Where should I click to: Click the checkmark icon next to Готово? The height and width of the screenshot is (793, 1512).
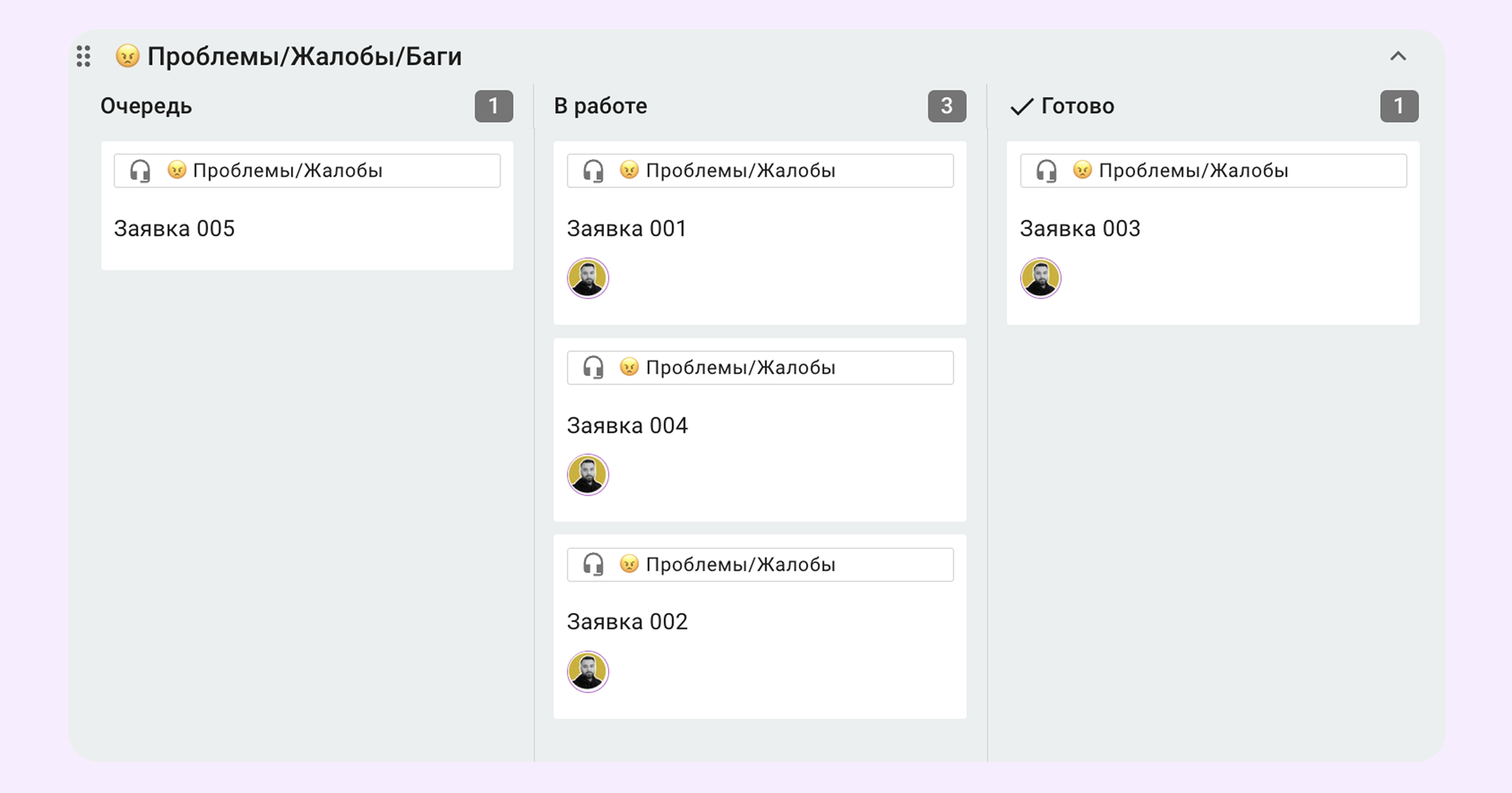click(1022, 106)
